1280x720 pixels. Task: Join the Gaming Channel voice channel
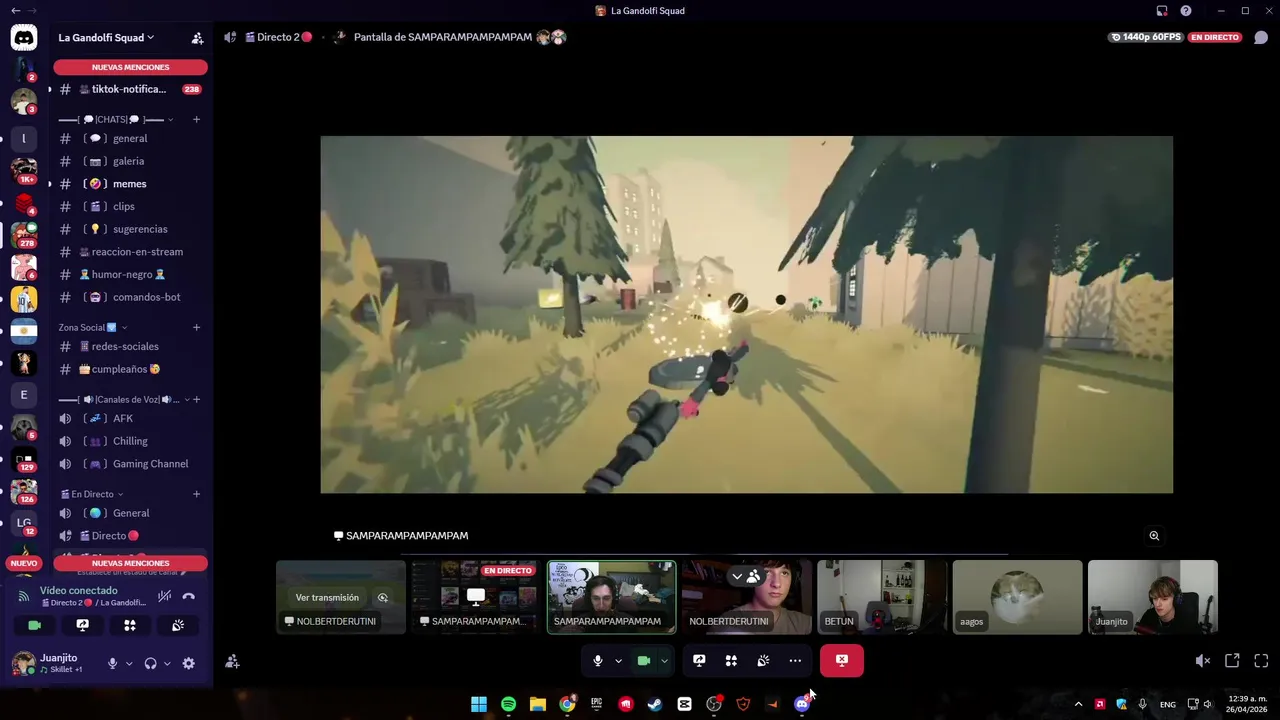130,464
